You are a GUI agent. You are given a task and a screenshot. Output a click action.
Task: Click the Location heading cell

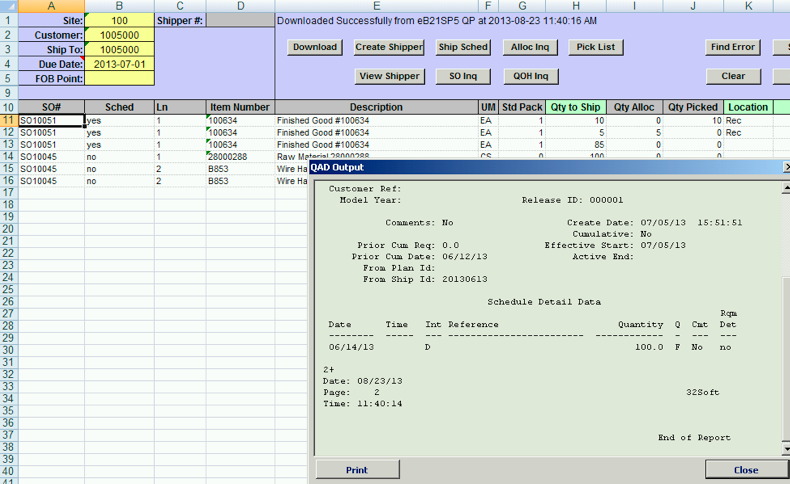click(748, 107)
